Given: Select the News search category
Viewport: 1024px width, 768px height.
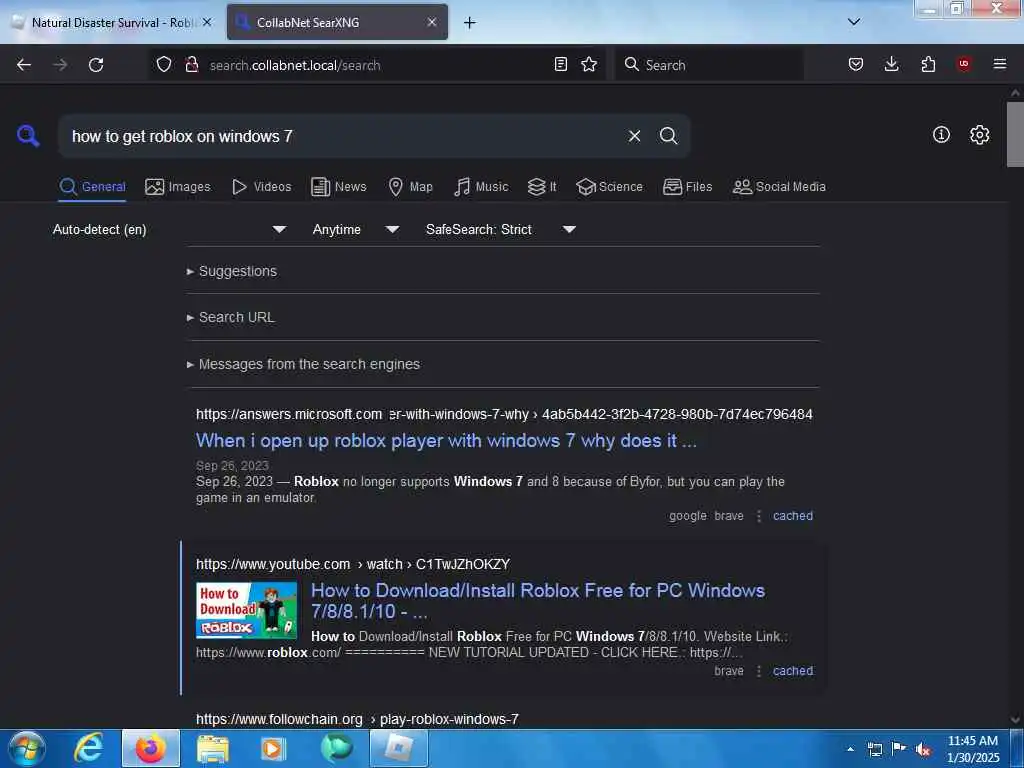Looking at the screenshot, I should 339,187.
